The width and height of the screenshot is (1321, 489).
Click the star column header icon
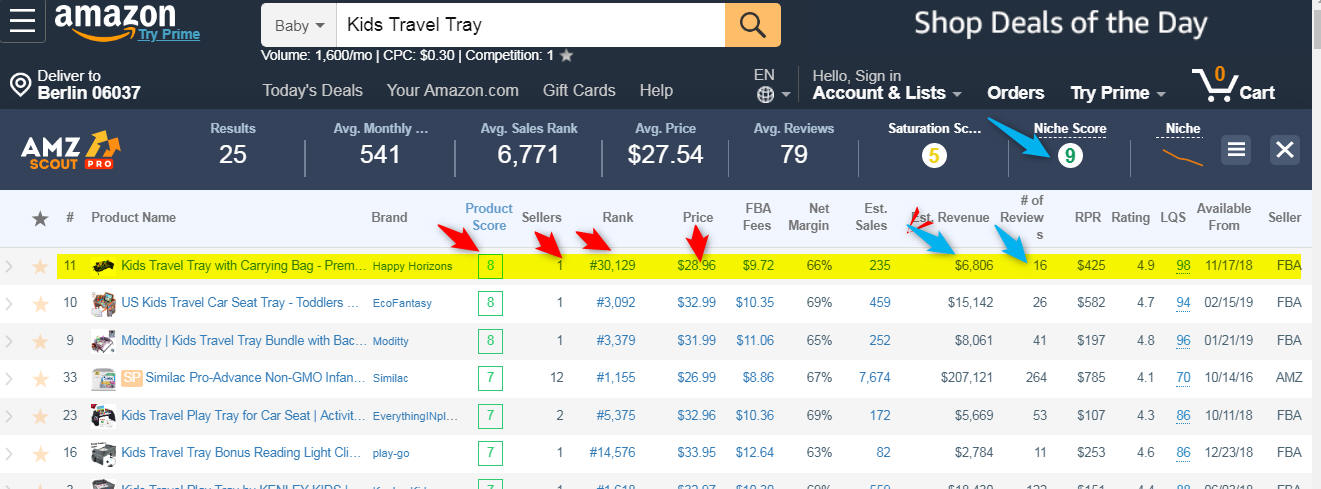[40, 217]
